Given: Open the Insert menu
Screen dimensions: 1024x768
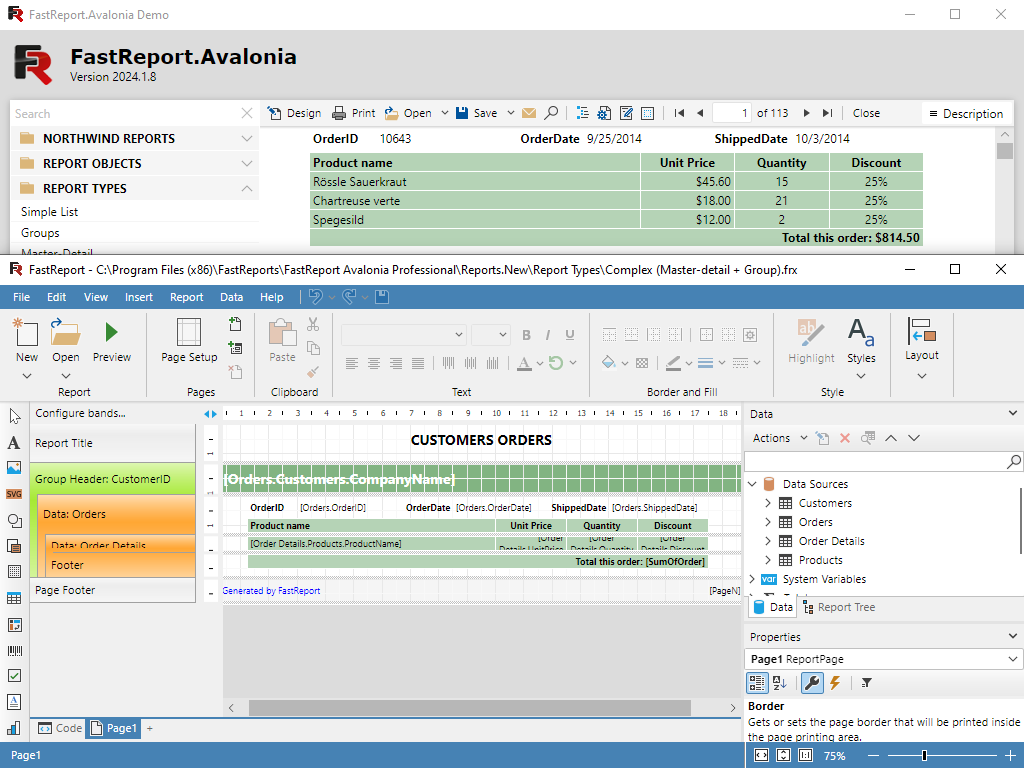Looking at the screenshot, I should [x=139, y=297].
